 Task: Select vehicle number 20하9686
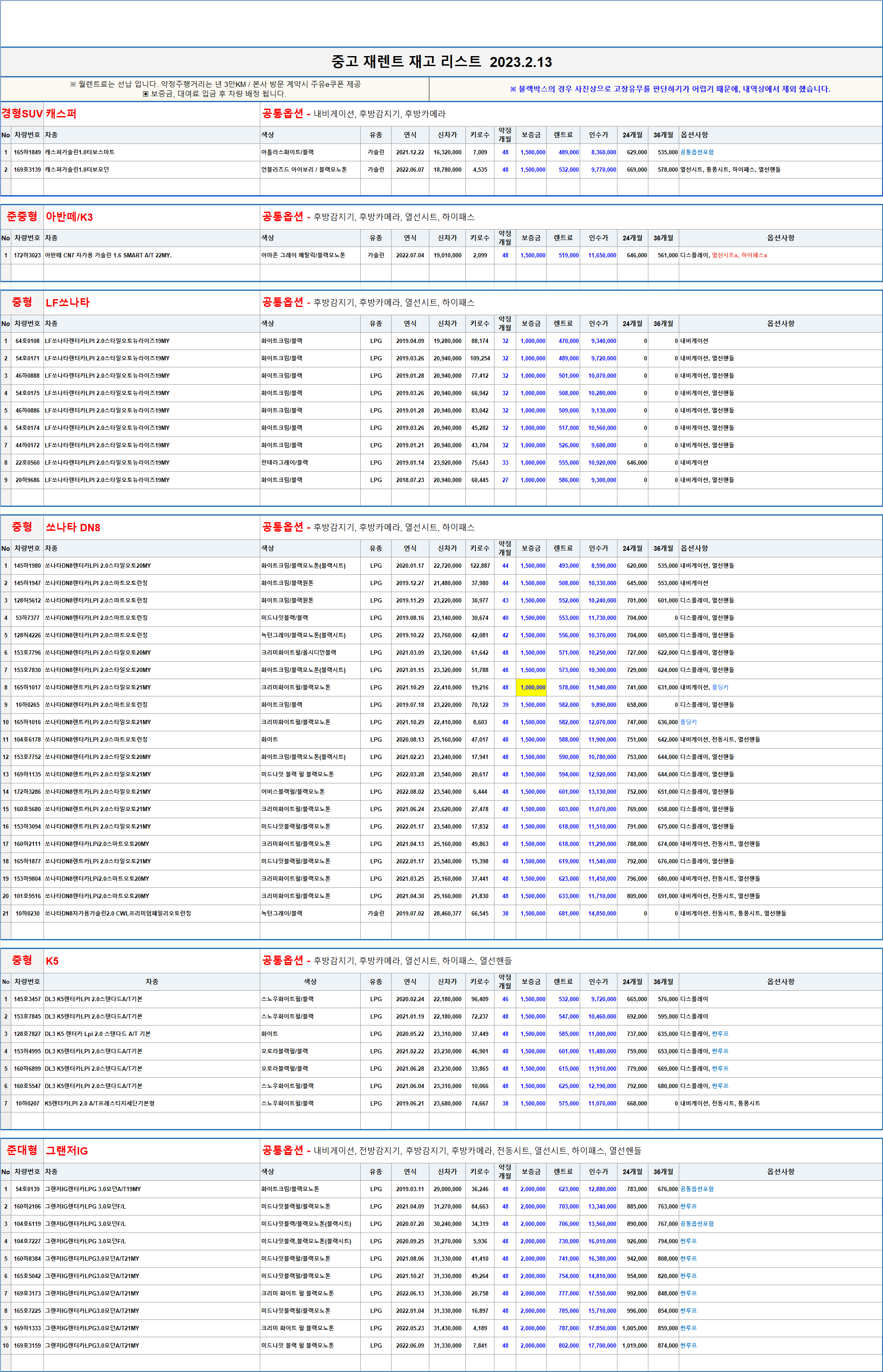click(x=27, y=480)
